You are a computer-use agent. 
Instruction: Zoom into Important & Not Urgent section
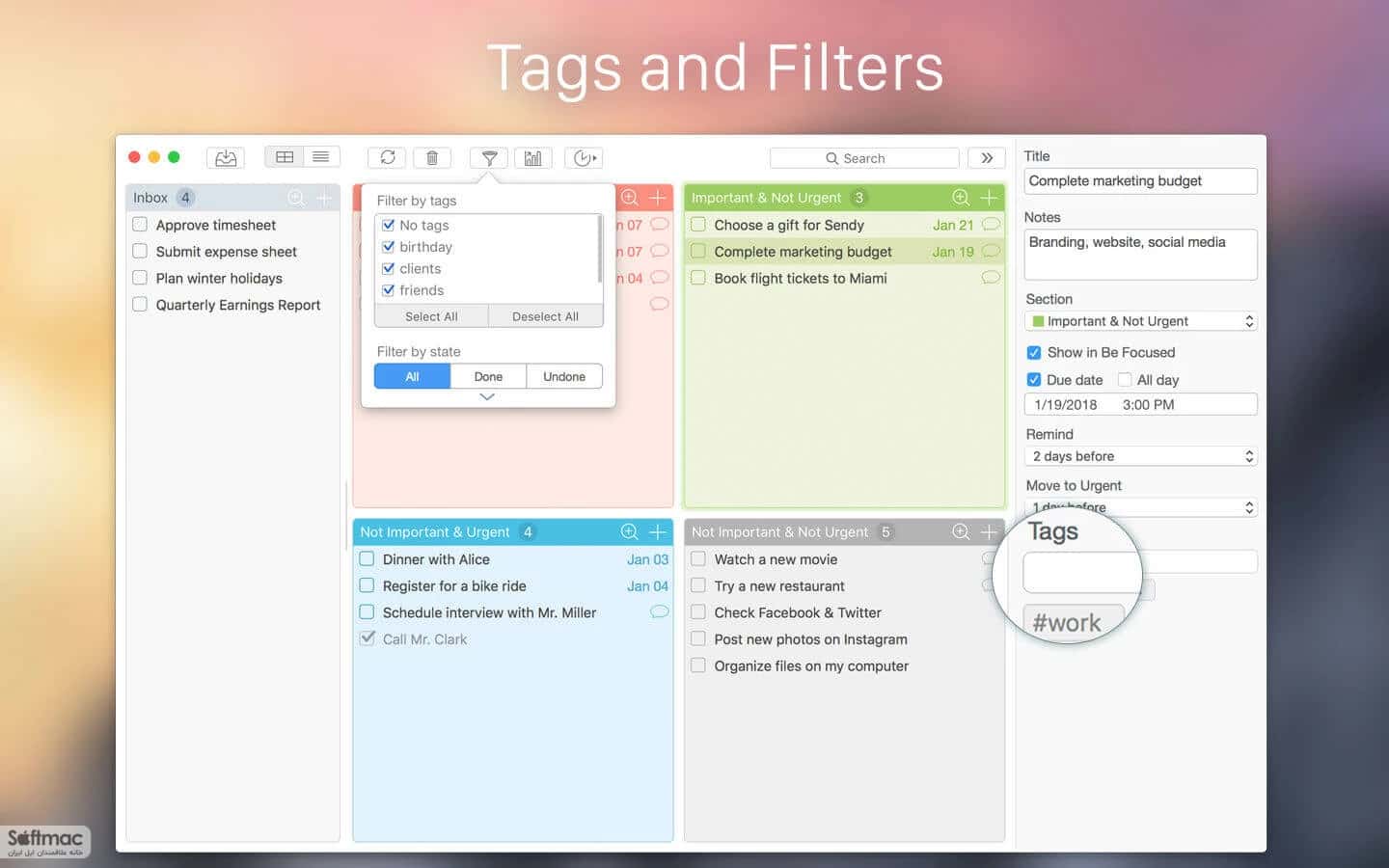click(x=960, y=198)
